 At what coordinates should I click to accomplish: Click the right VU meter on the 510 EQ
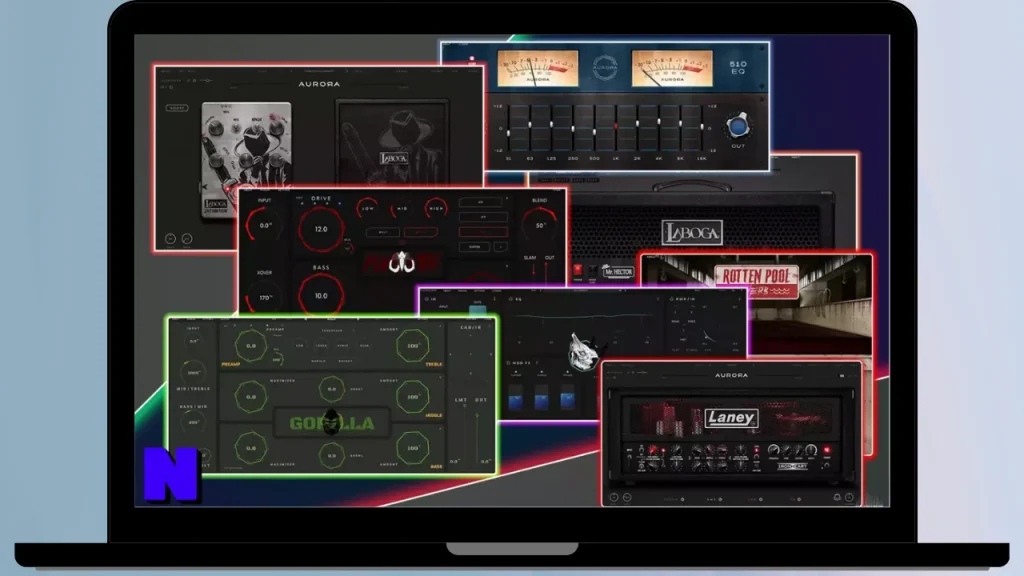[x=672, y=68]
